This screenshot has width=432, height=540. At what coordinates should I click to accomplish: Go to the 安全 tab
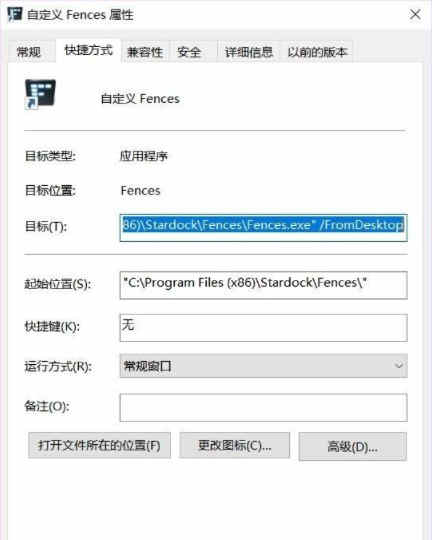point(189,52)
